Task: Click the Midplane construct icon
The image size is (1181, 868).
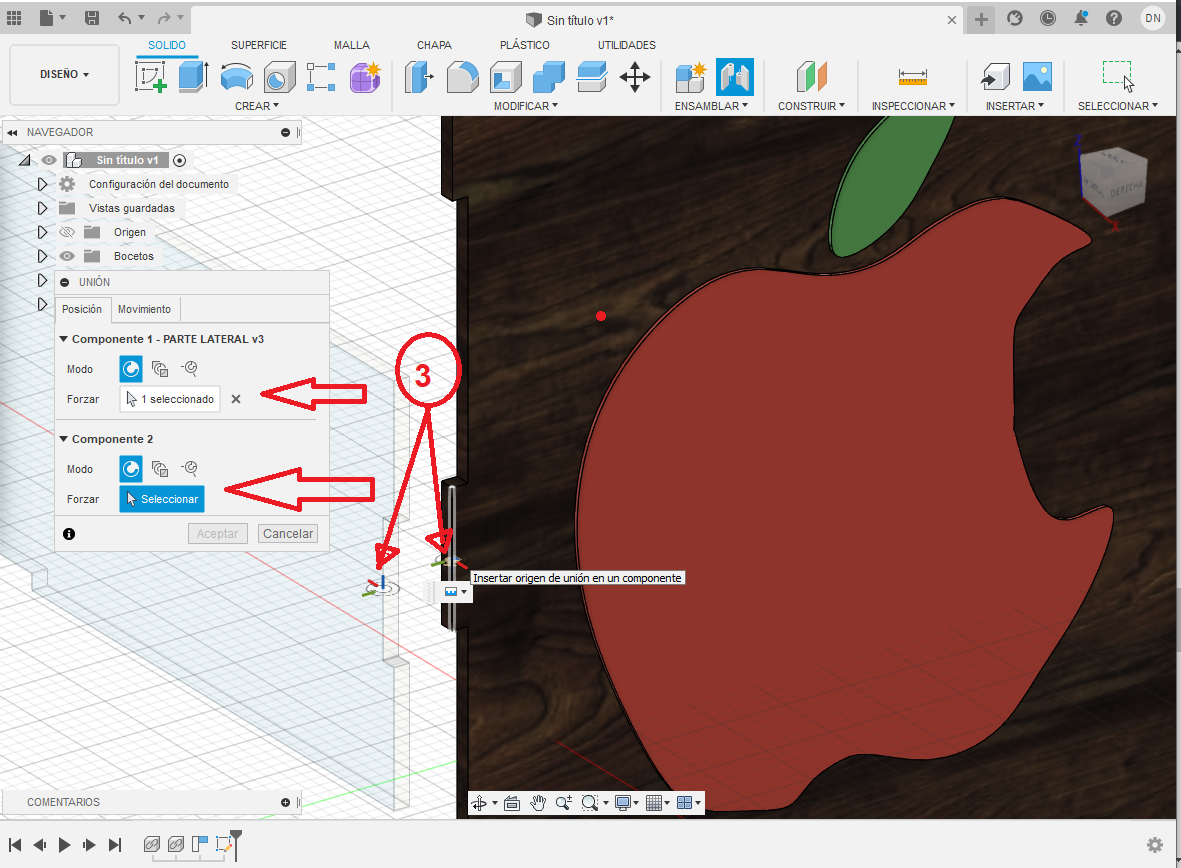Action: click(x=811, y=77)
